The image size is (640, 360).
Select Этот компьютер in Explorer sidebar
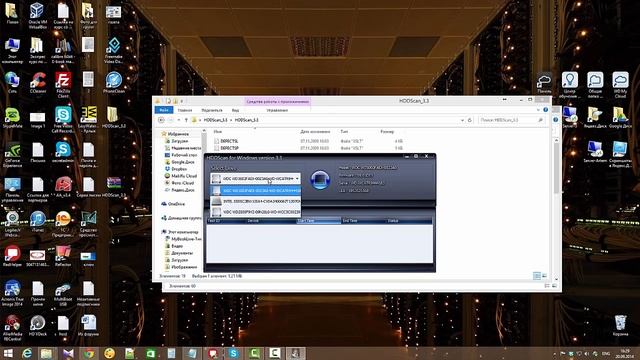pos(180,232)
